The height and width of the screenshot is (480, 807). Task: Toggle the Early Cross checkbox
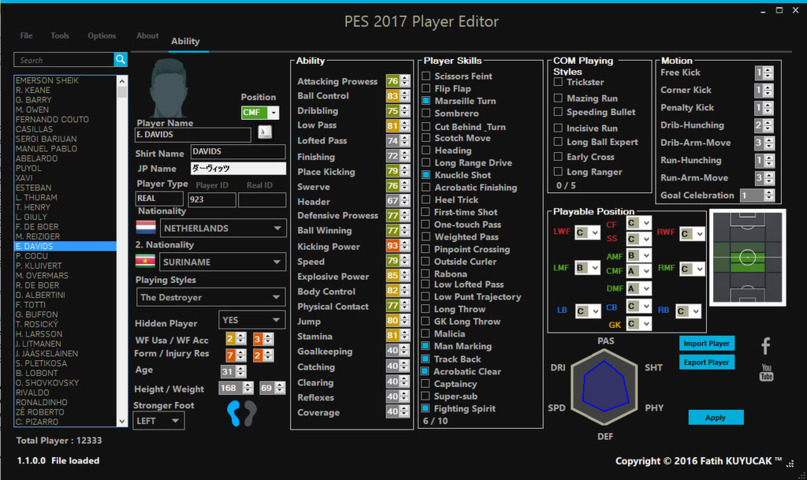click(558, 157)
